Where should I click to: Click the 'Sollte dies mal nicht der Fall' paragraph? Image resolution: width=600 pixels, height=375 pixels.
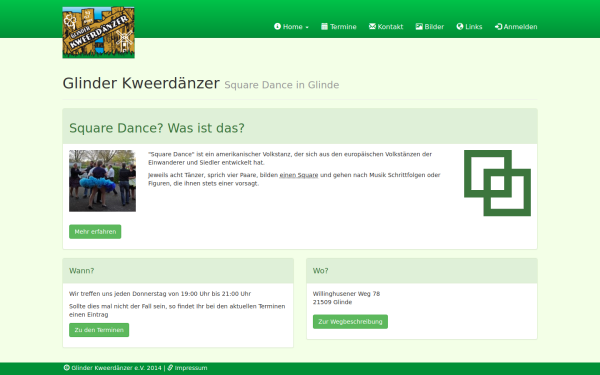click(177, 310)
